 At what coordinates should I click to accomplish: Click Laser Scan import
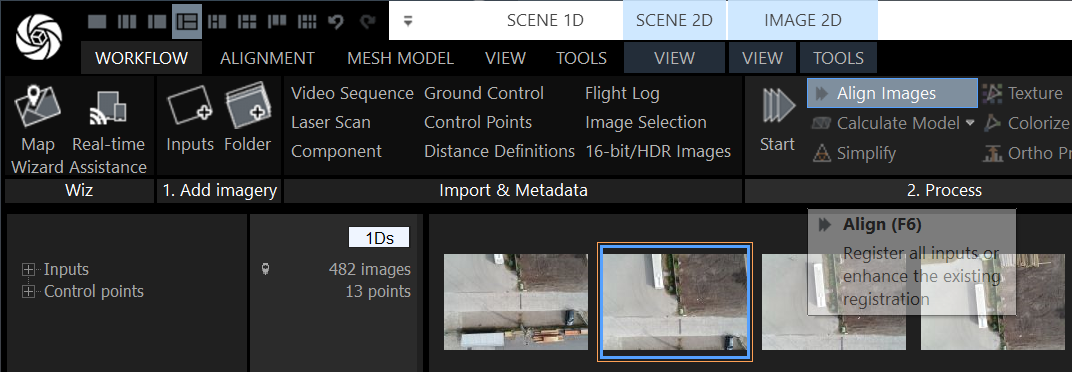click(331, 122)
